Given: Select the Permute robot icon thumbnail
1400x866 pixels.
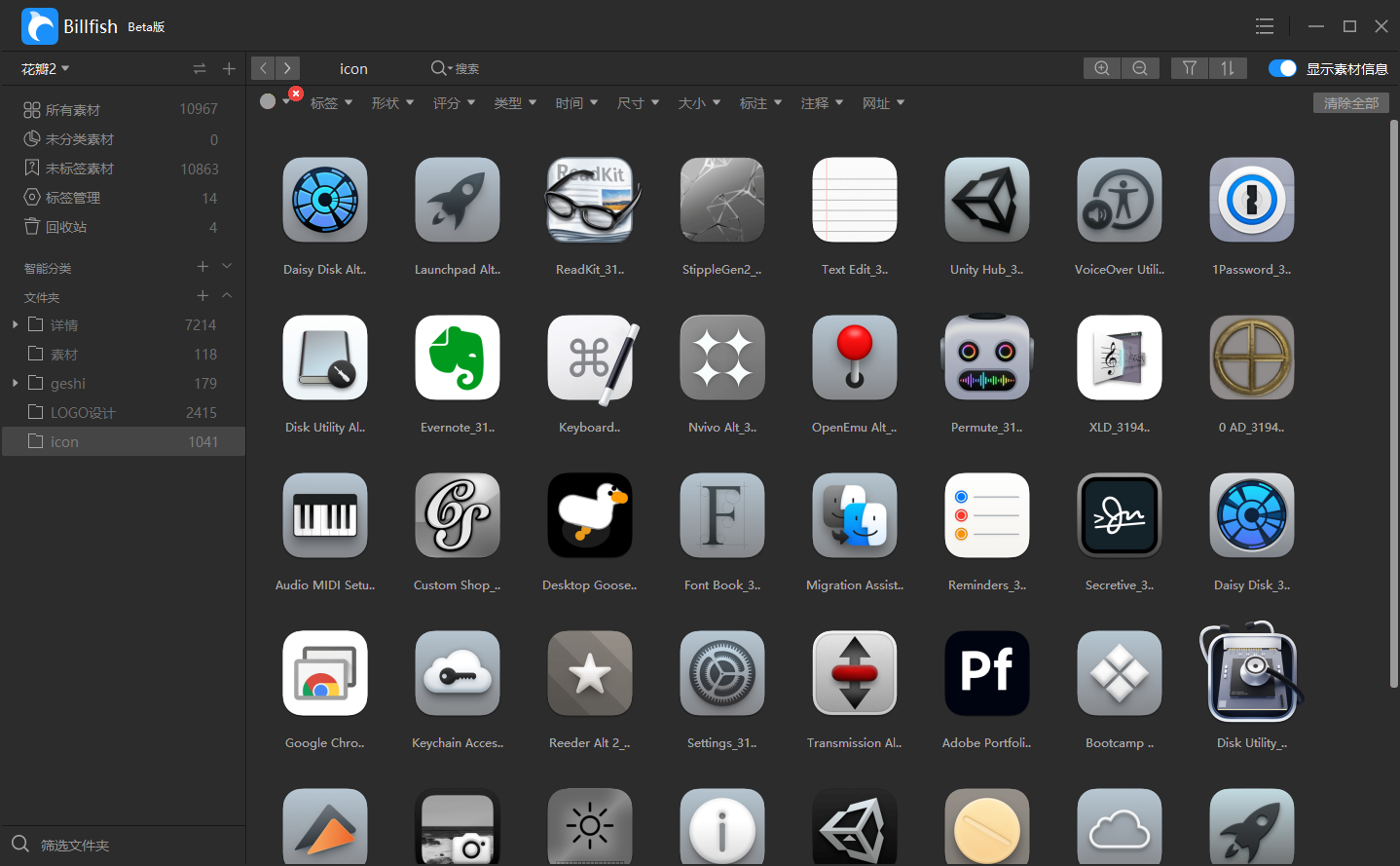Looking at the screenshot, I should [x=987, y=358].
